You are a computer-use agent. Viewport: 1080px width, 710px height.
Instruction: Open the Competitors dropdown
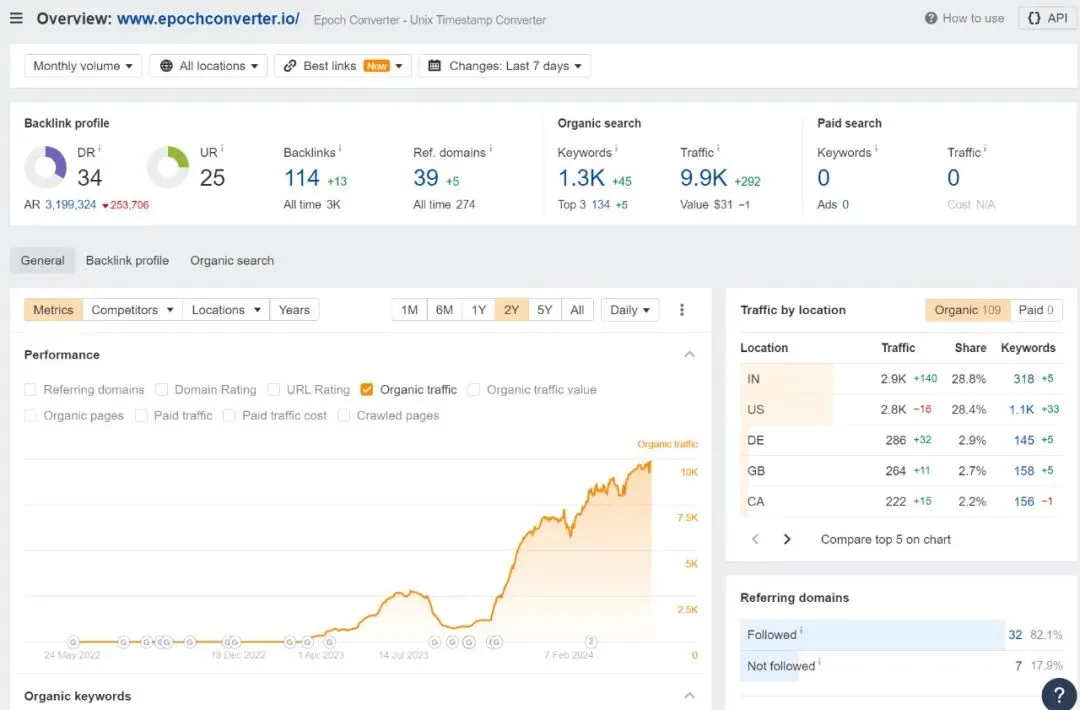click(132, 310)
